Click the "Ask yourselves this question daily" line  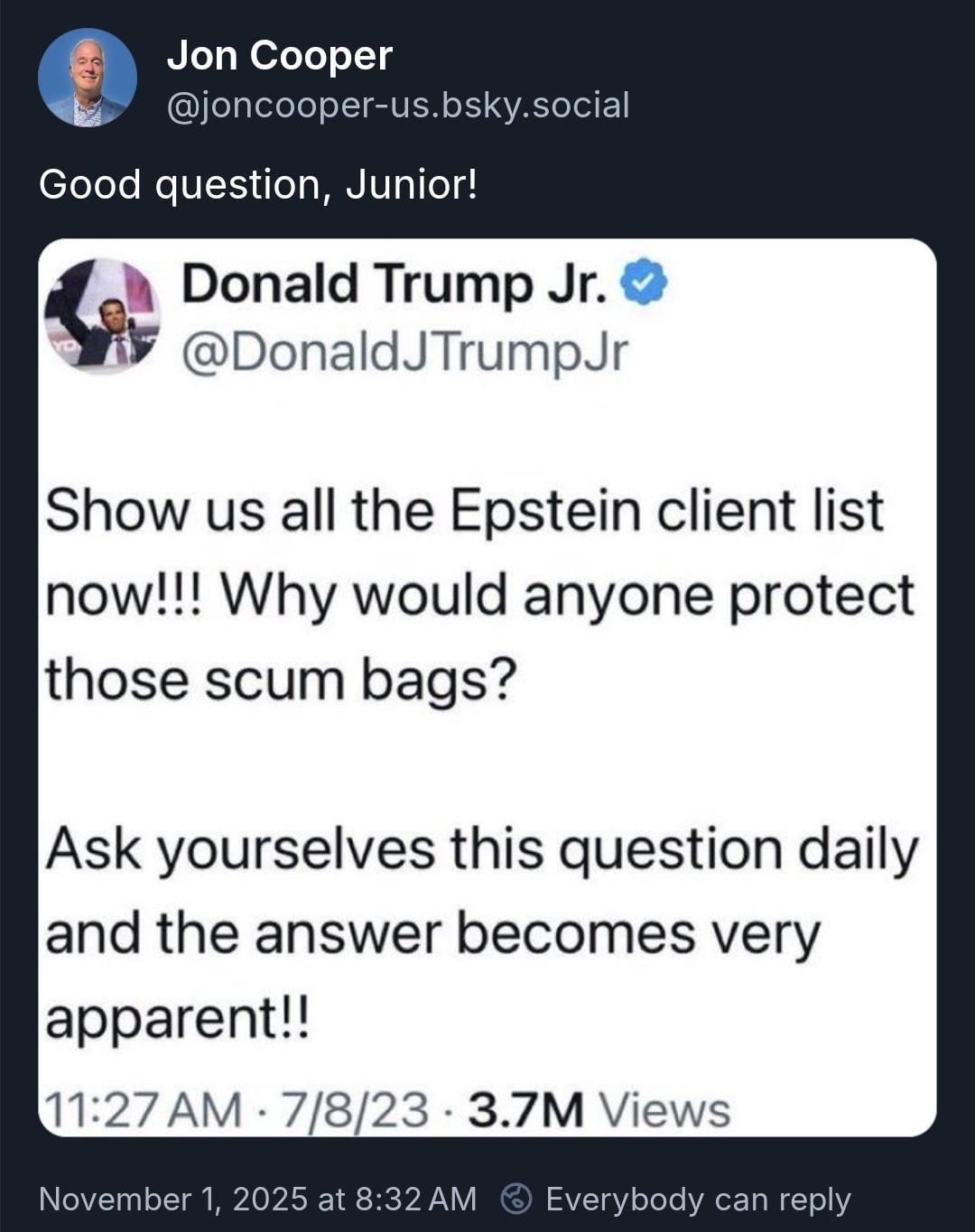pyautogui.click(x=482, y=851)
